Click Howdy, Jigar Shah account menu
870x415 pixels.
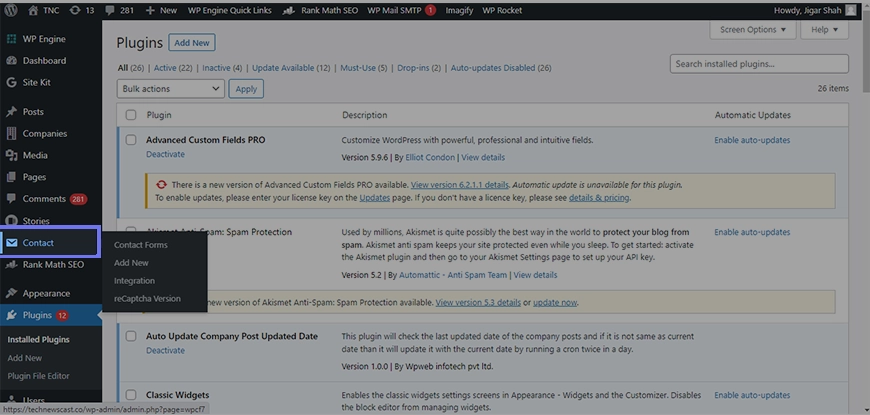(x=815, y=10)
